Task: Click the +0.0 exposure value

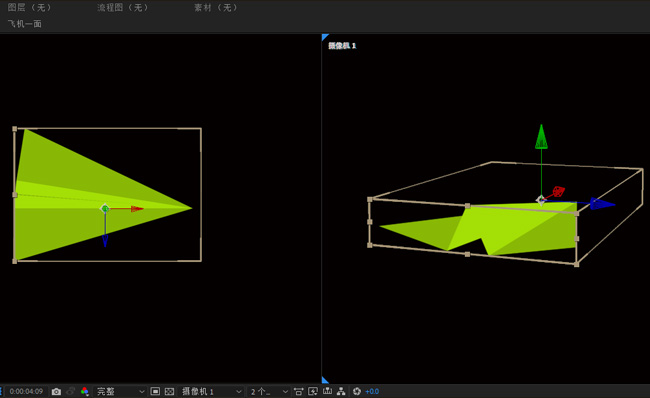Action: (372, 391)
